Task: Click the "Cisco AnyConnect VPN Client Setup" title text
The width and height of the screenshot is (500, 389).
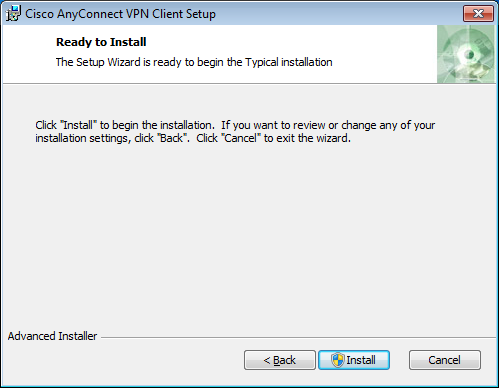Action: click(120, 14)
